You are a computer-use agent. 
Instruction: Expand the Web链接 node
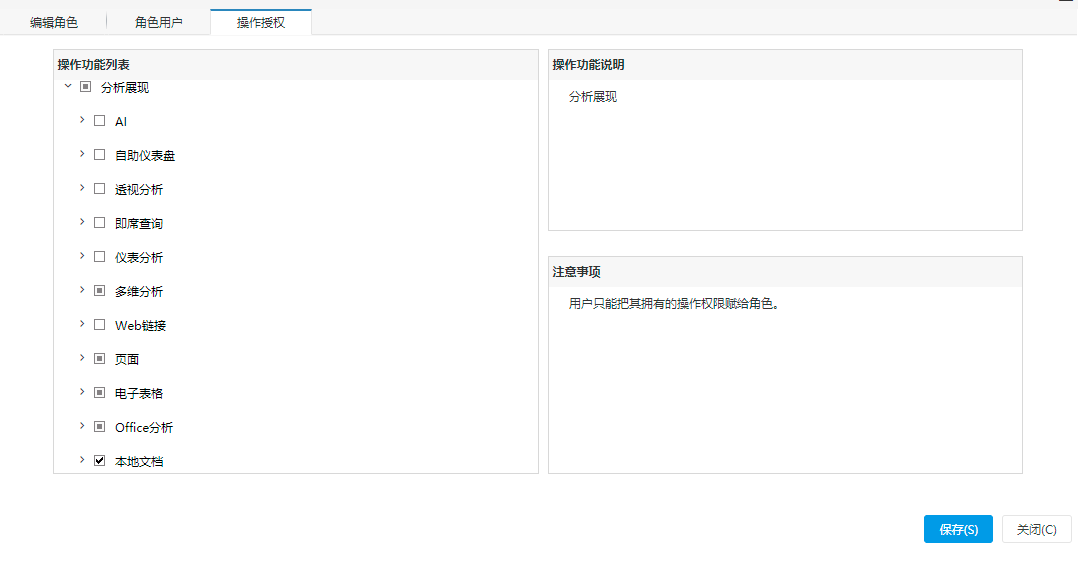[x=82, y=324]
